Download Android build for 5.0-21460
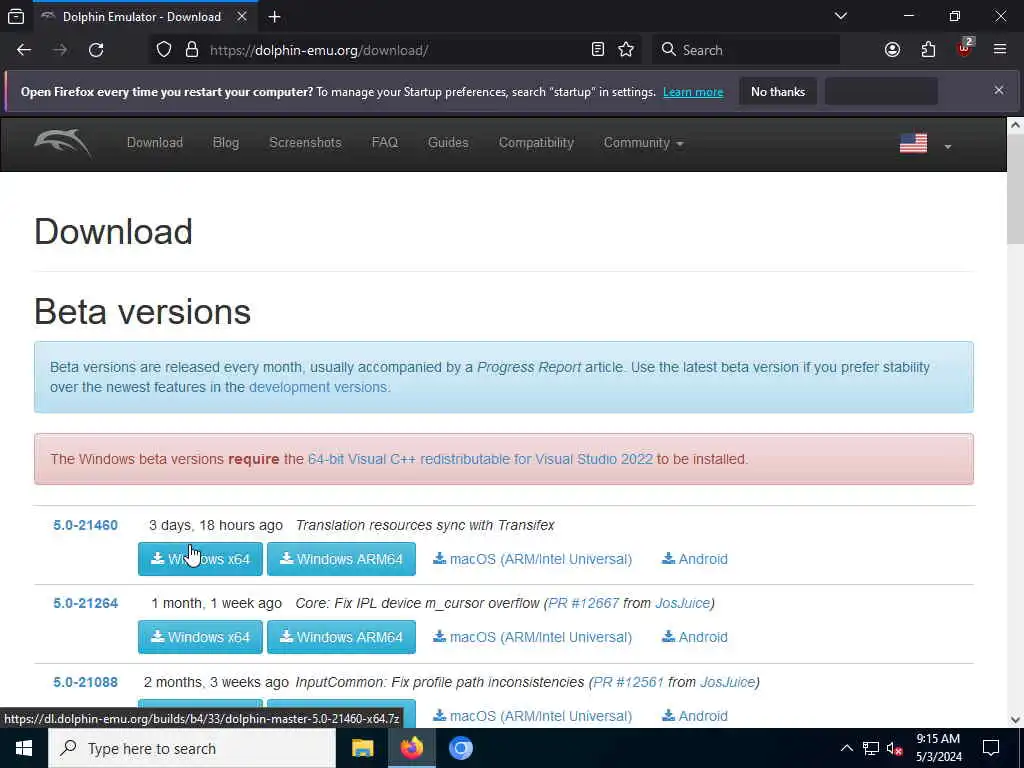Image resolution: width=1024 pixels, height=768 pixels. click(x=695, y=559)
